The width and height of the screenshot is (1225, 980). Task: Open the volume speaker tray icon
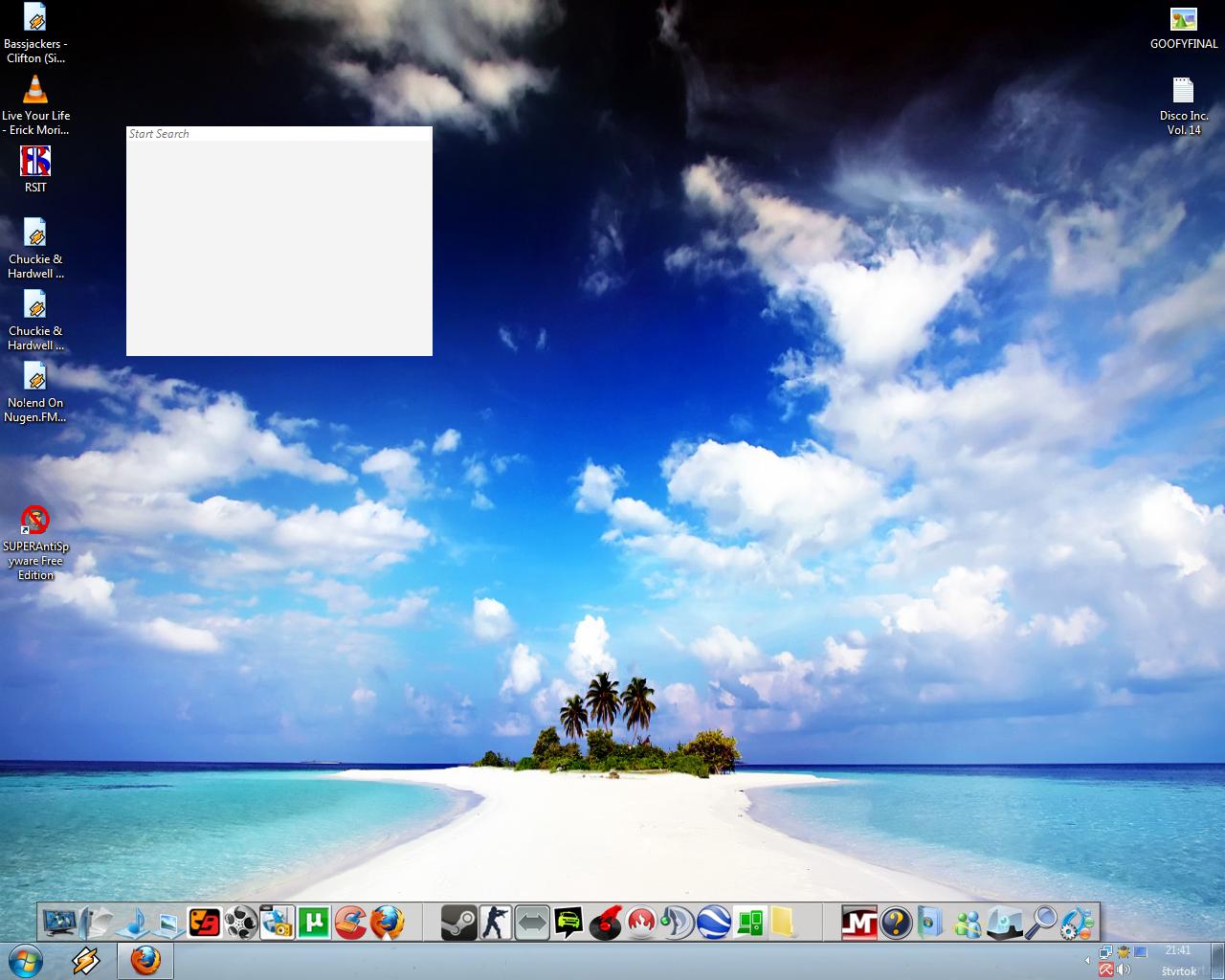click(1123, 969)
